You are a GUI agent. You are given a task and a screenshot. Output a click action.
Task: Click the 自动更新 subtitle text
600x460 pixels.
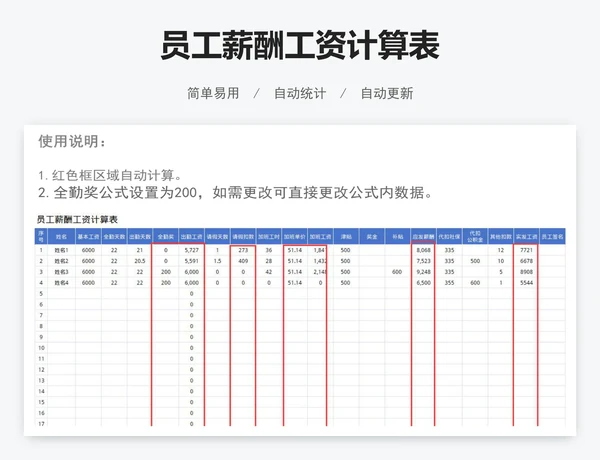point(387,93)
